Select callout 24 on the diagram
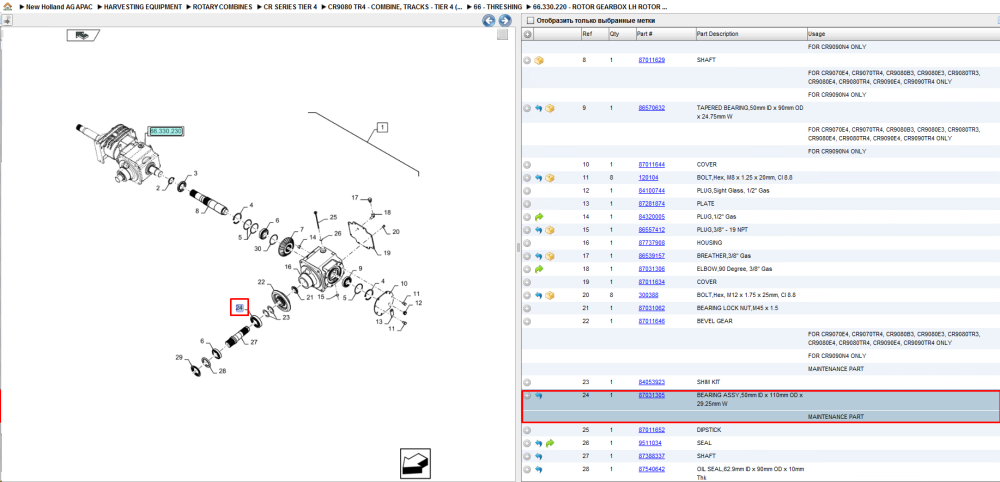Image resolution: width=1000 pixels, height=482 pixels. click(239, 308)
